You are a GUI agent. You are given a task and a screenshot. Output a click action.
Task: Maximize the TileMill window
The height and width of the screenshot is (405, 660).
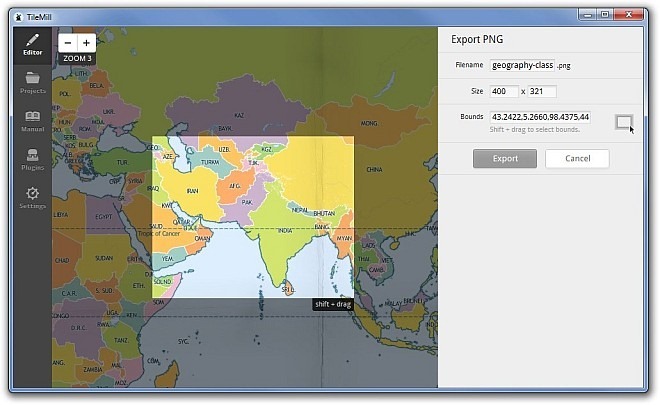point(605,15)
